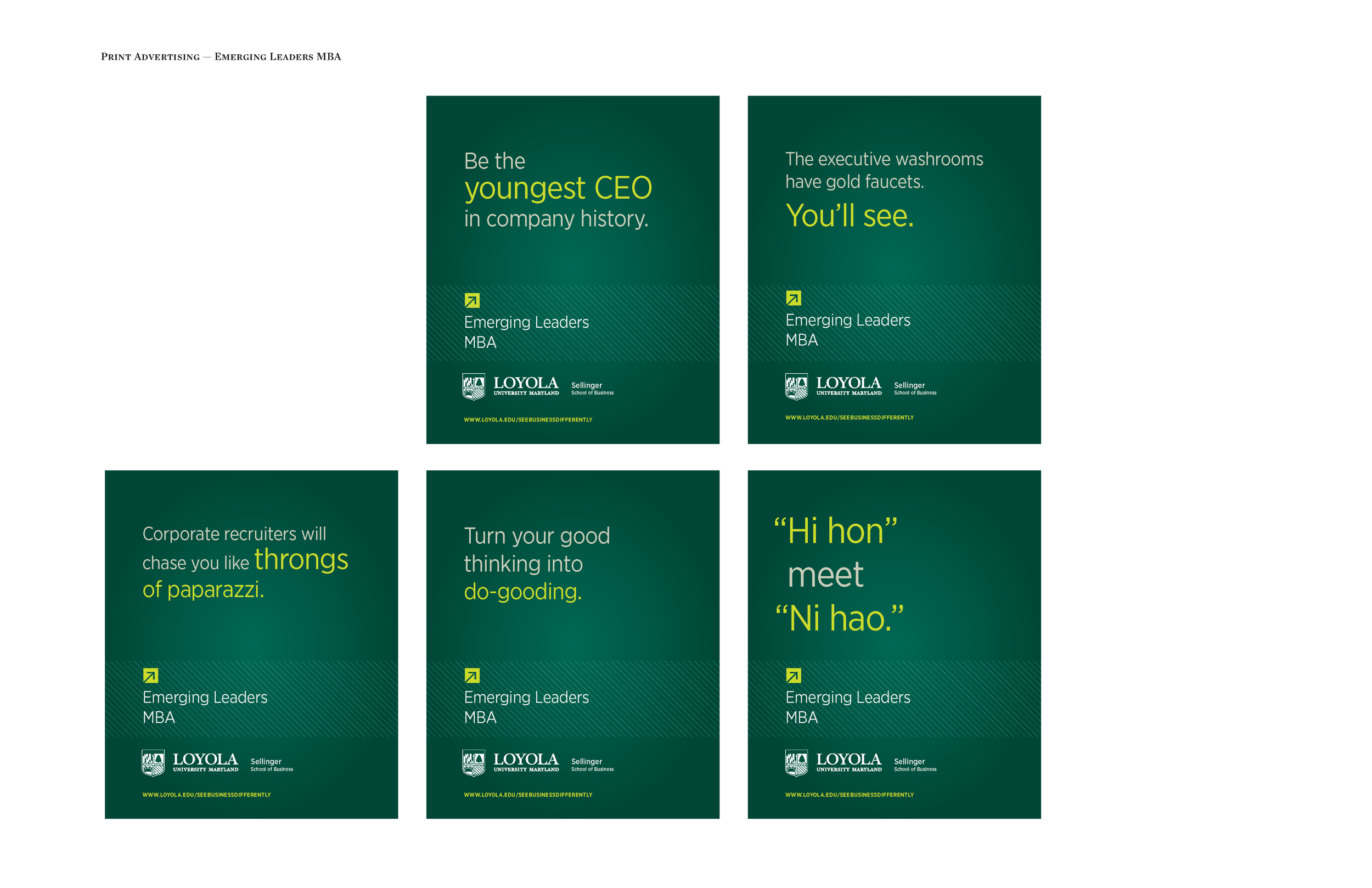Viewport: 1372px width, 888px height.
Task: Click the 'Be the' text
Action: coord(494,161)
